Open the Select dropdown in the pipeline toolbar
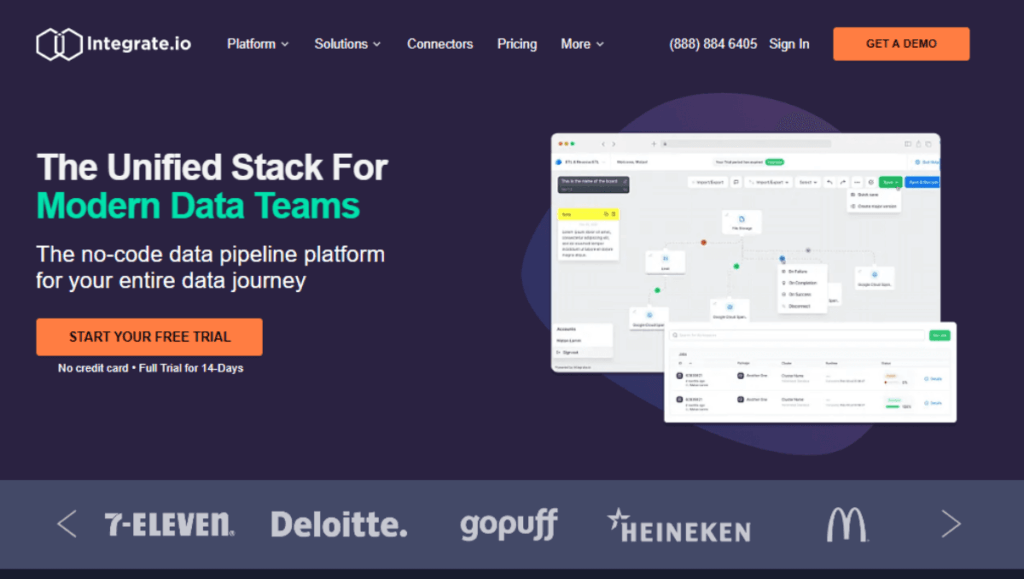The height and width of the screenshot is (579, 1024). 808,182
